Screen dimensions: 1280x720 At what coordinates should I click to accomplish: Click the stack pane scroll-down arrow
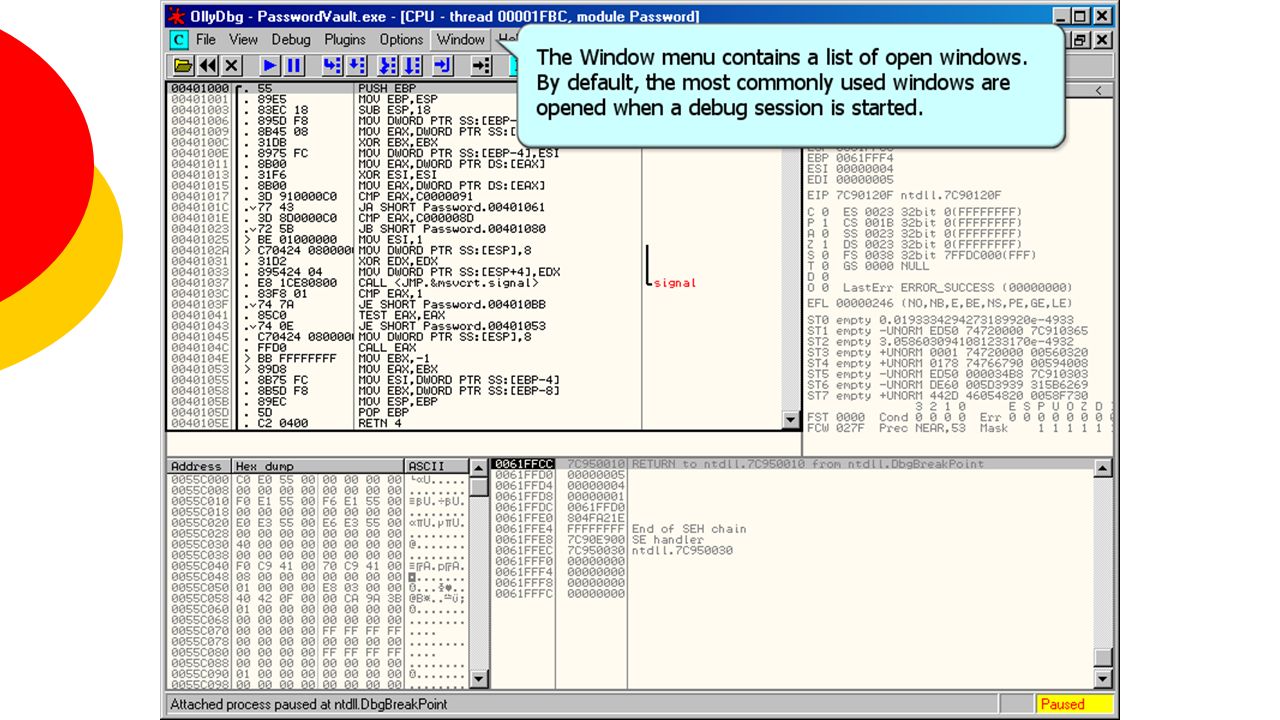pyautogui.click(x=1103, y=679)
